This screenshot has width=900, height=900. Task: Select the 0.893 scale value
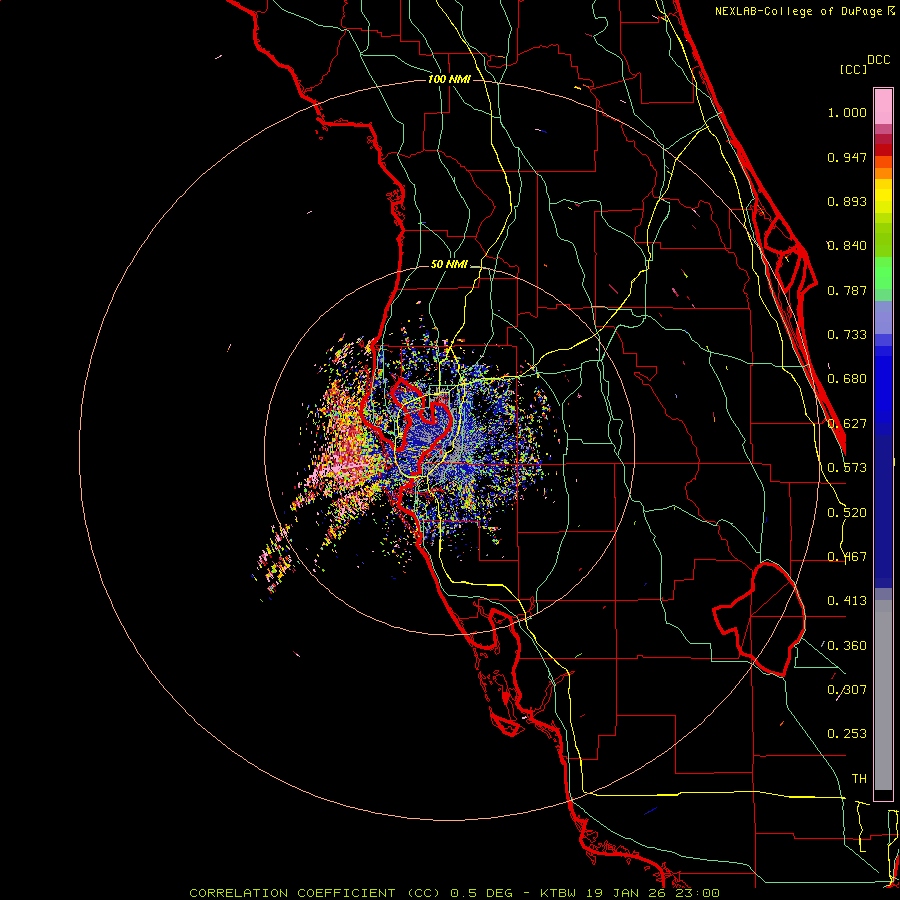pyautogui.click(x=847, y=201)
